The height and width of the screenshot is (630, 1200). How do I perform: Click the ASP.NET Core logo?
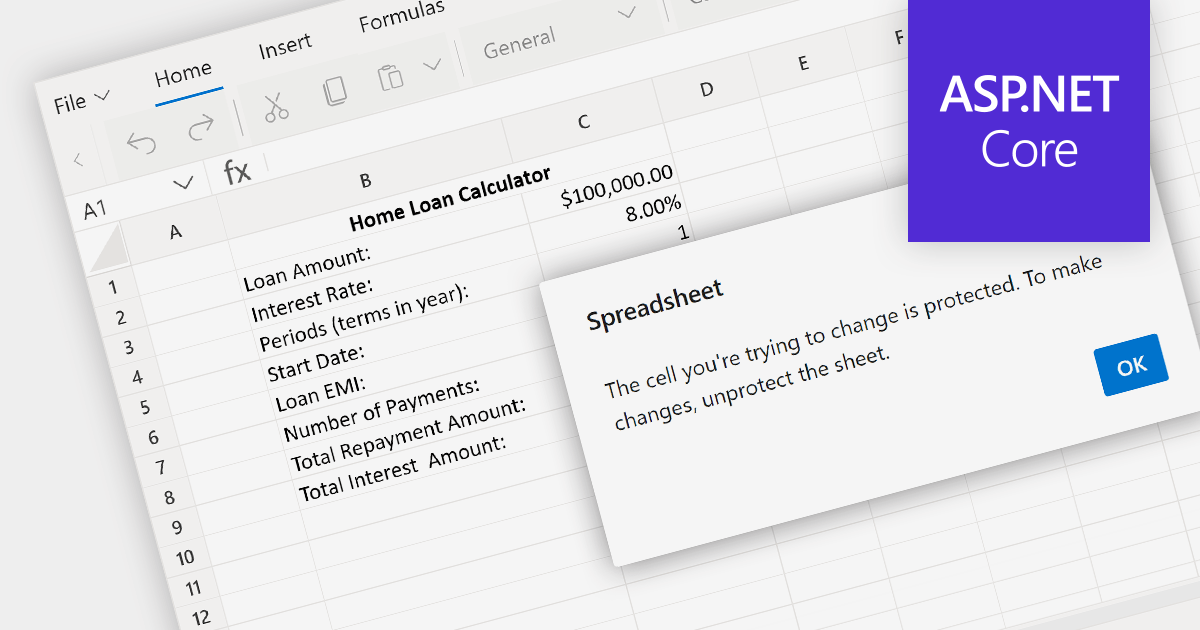click(x=1028, y=118)
